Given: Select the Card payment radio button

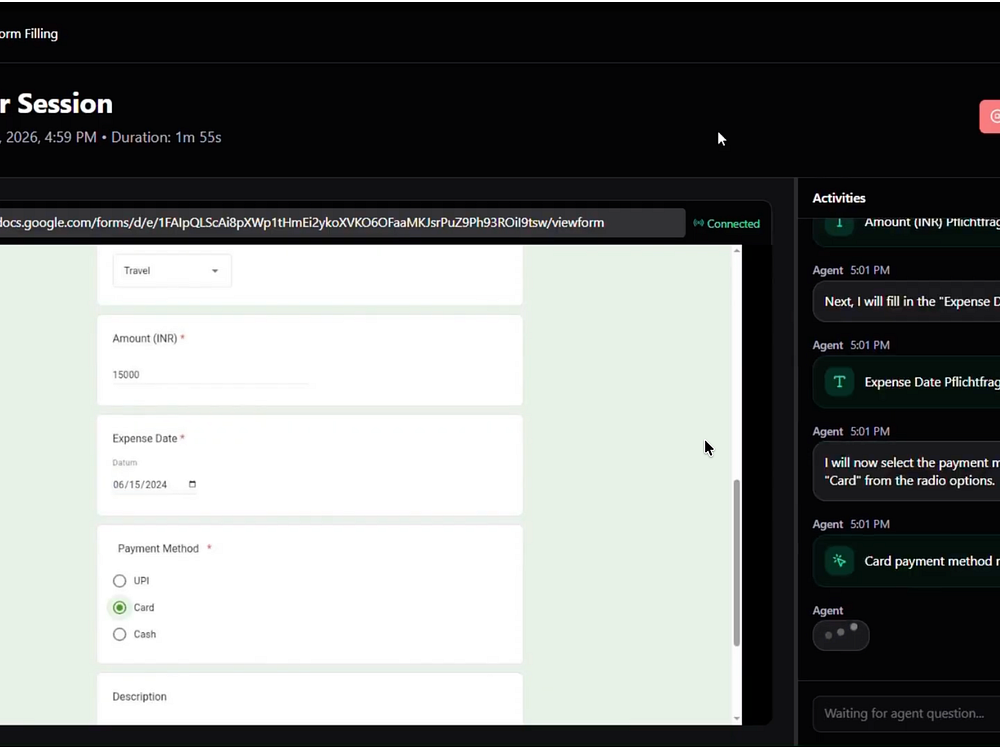Looking at the screenshot, I should point(119,608).
